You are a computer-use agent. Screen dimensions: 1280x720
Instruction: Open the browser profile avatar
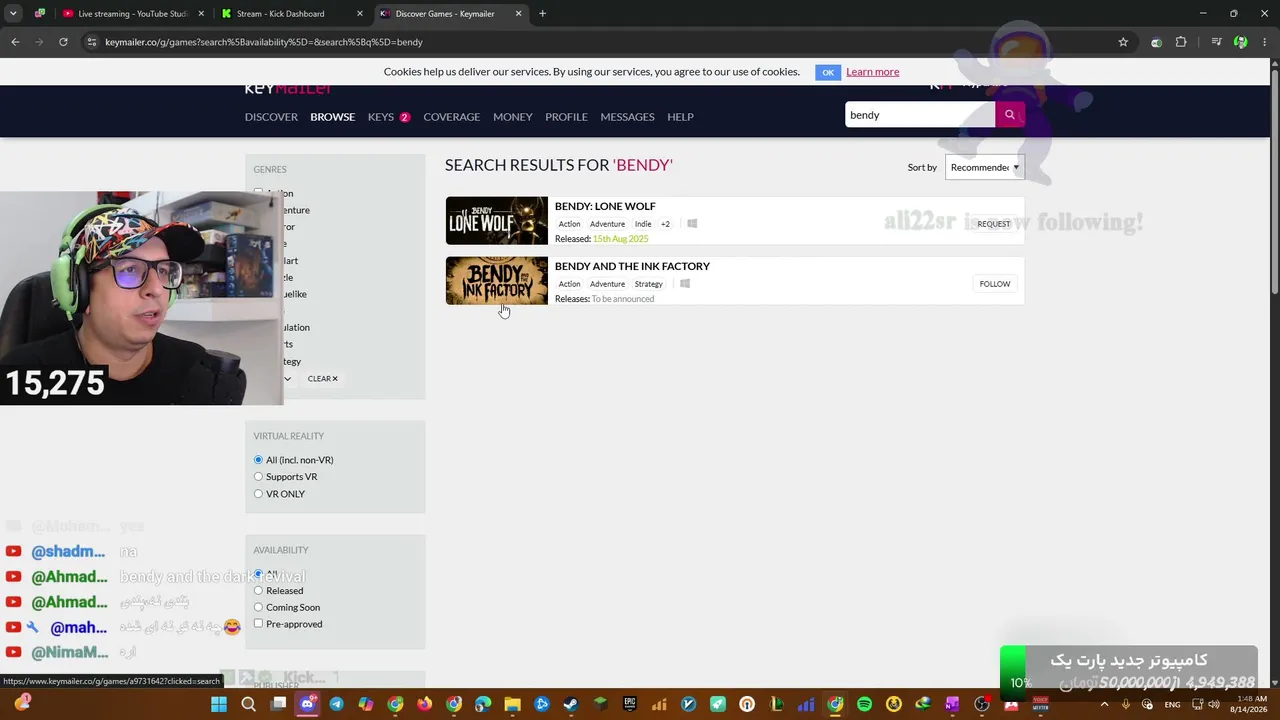point(1240,42)
